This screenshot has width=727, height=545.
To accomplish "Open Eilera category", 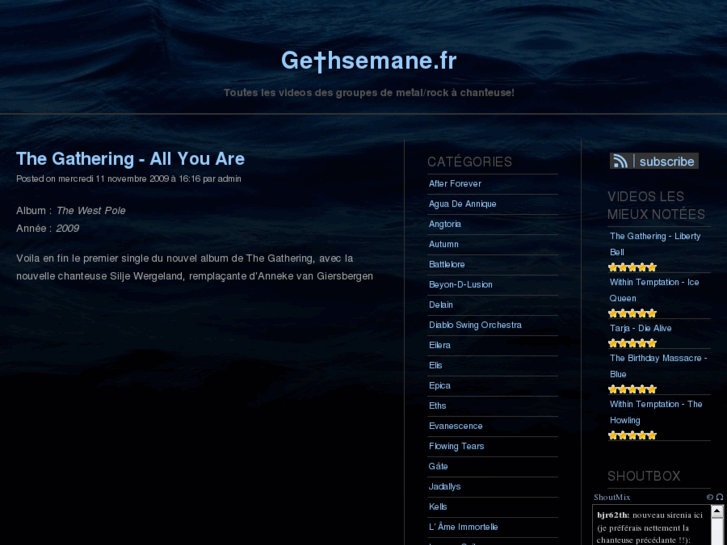I will (440, 345).
